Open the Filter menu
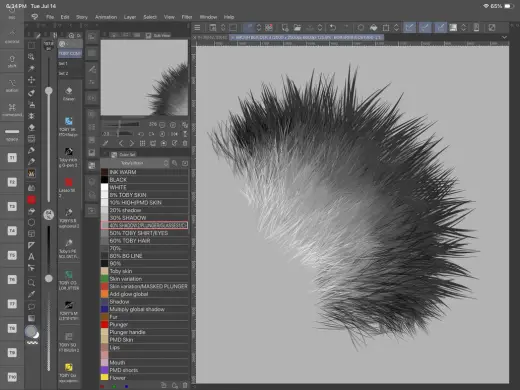 pyautogui.click(x=187, y=17)
